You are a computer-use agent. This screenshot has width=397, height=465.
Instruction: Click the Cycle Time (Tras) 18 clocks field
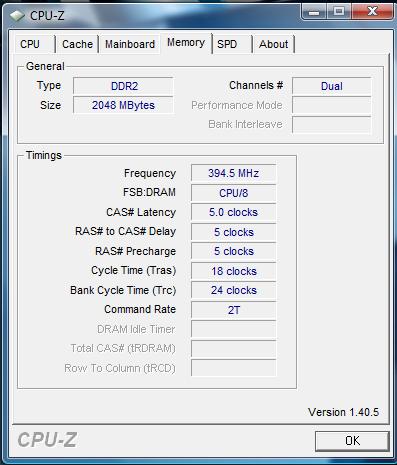point(234,271)
